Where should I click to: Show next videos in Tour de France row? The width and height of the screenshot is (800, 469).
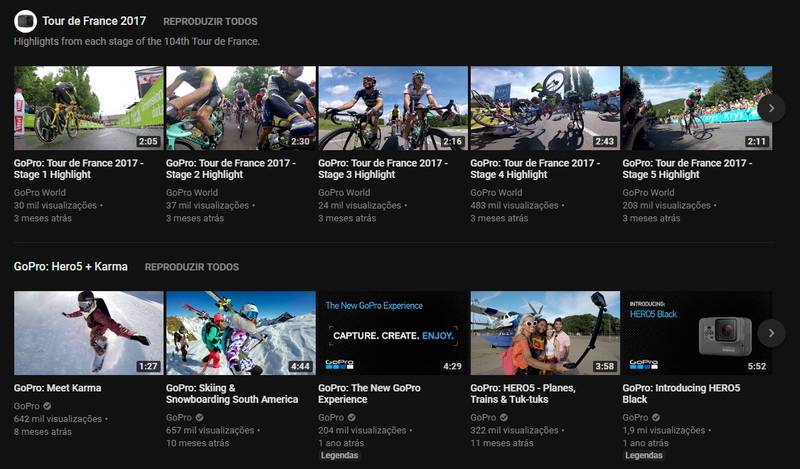point(771,108)
